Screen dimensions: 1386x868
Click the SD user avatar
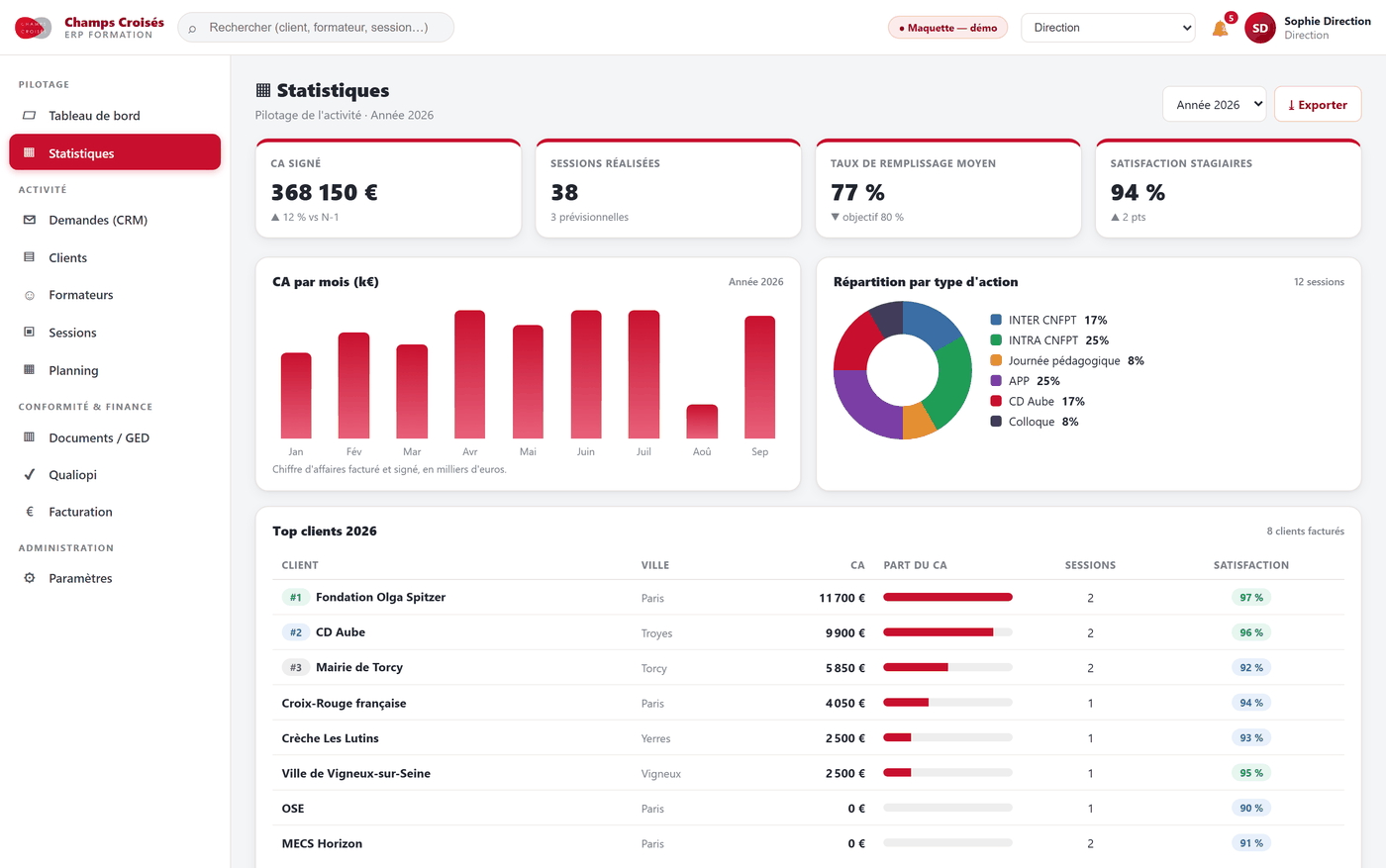tap(1259, 28)
